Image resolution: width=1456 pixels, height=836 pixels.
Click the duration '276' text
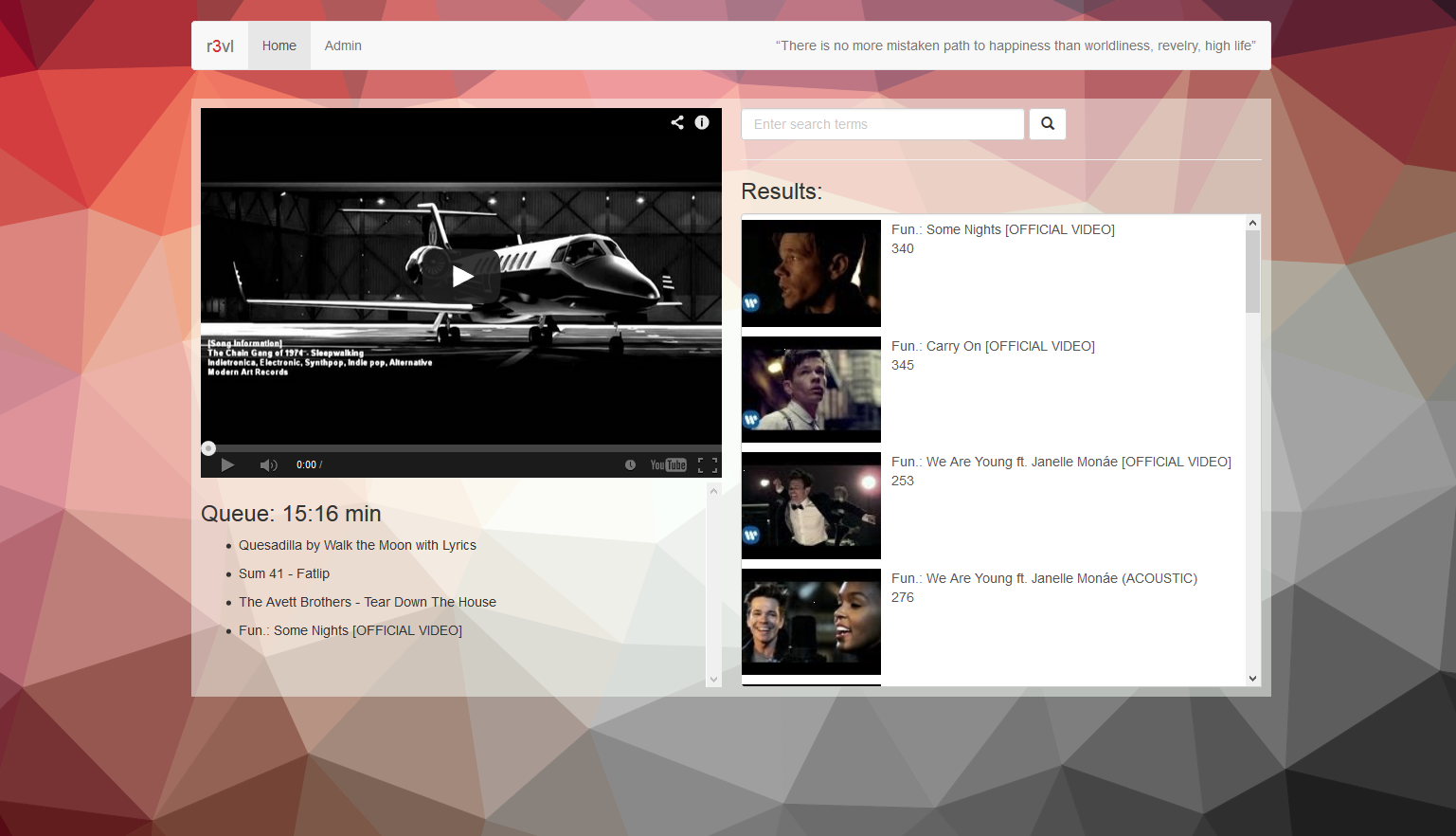point(903,597)
